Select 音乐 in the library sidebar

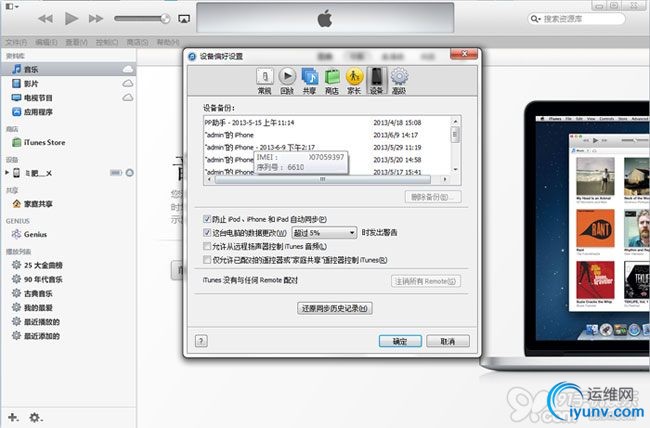68,69
